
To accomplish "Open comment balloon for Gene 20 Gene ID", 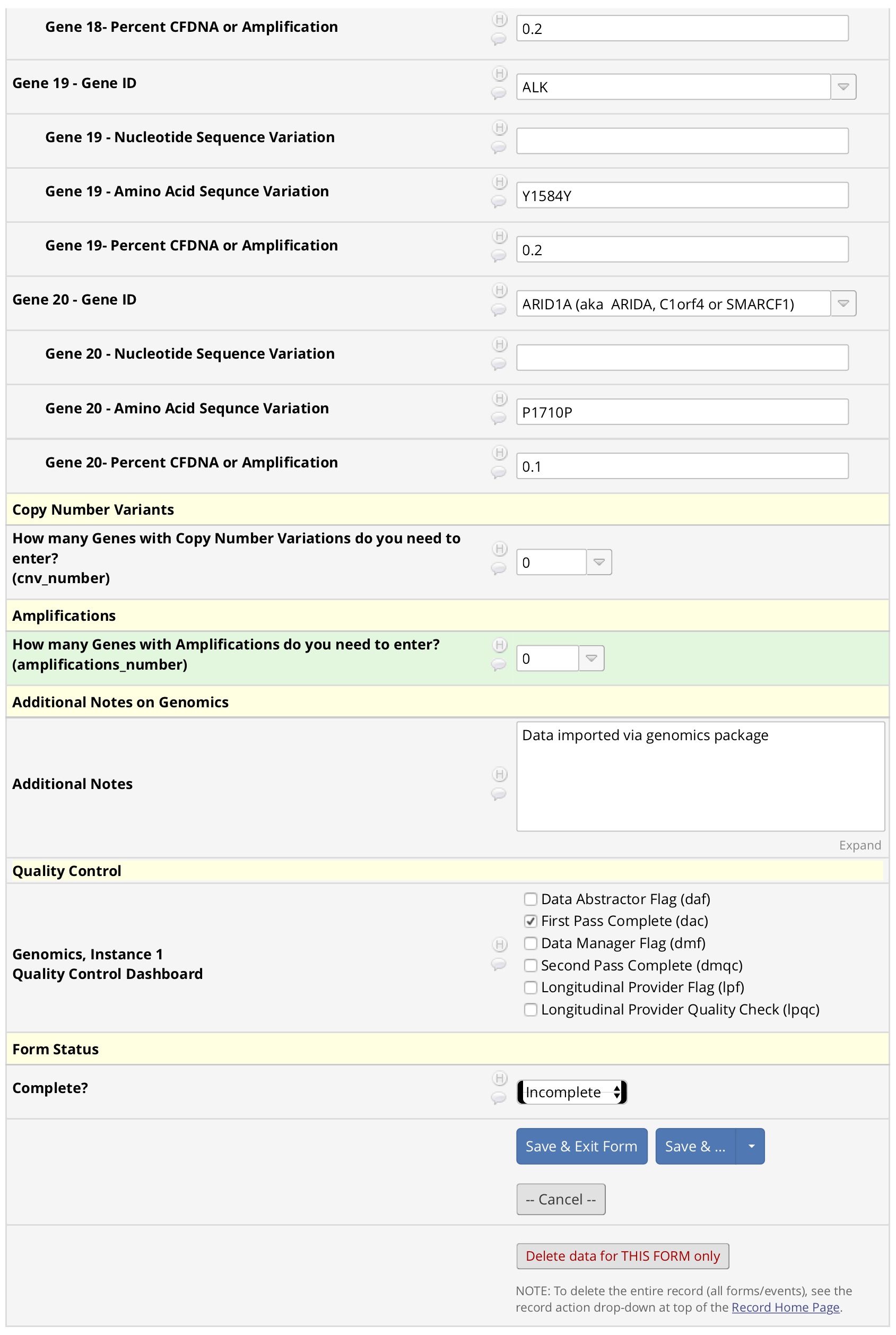I will (x=498, y=309).
